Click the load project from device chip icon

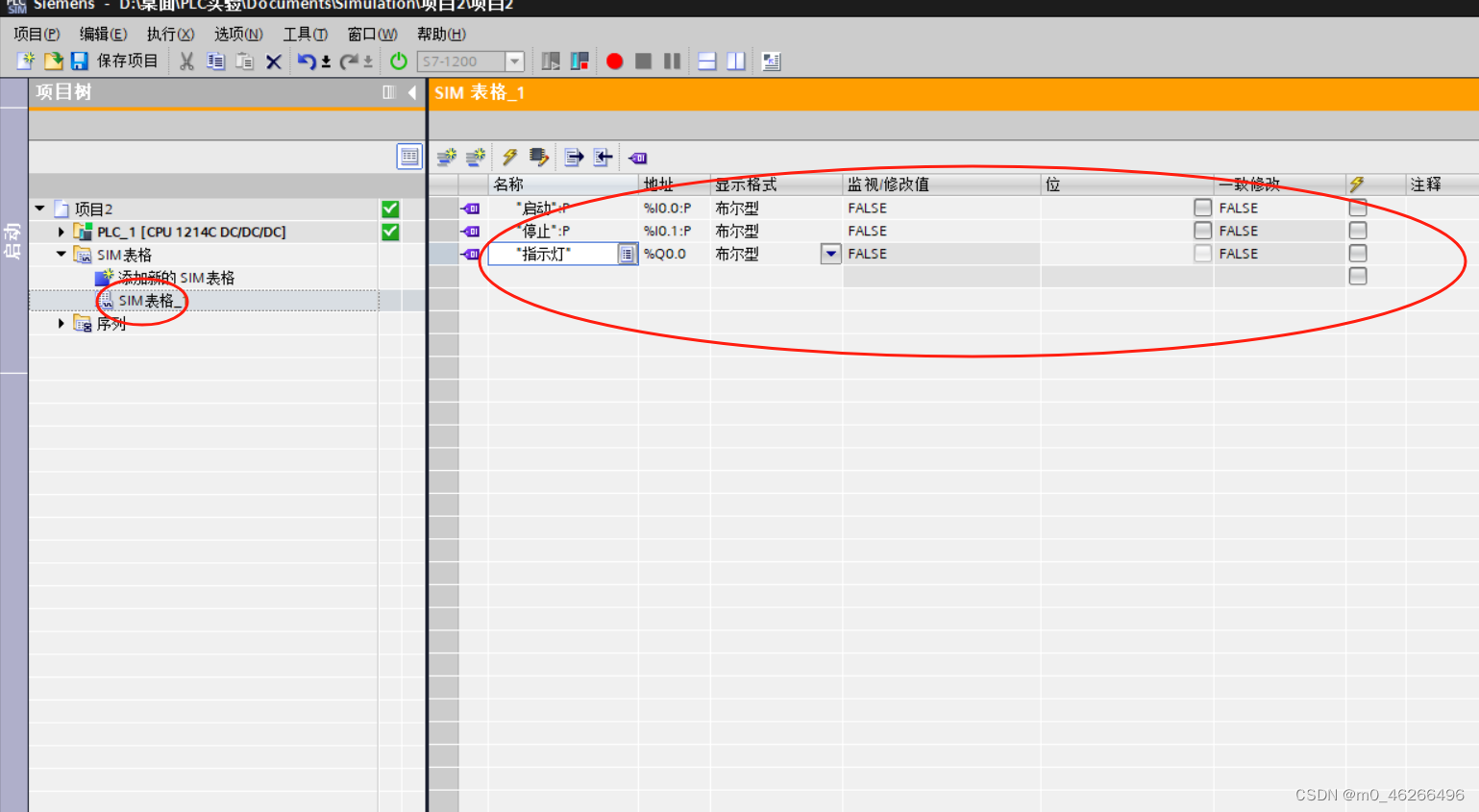[537, 157]
